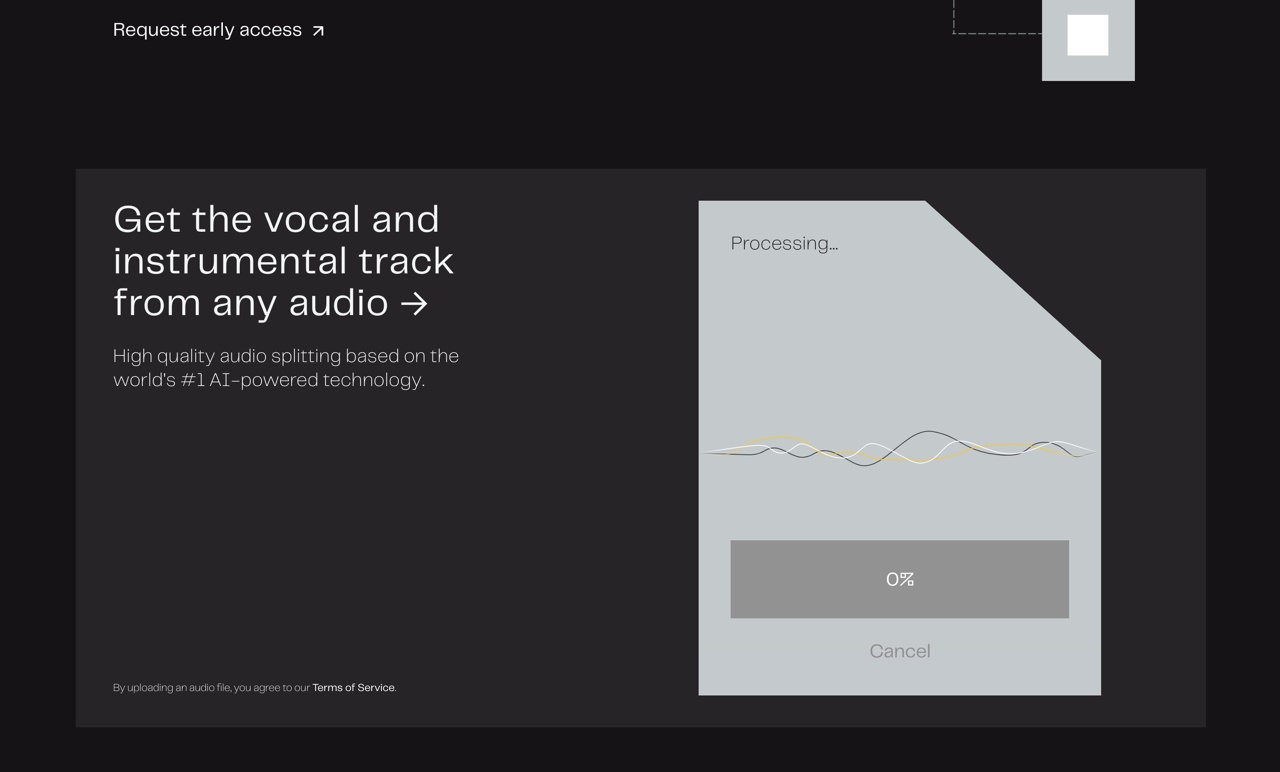Click the Processing… status label
This screenshot has height=772, width=1280.
pos(784,243)
